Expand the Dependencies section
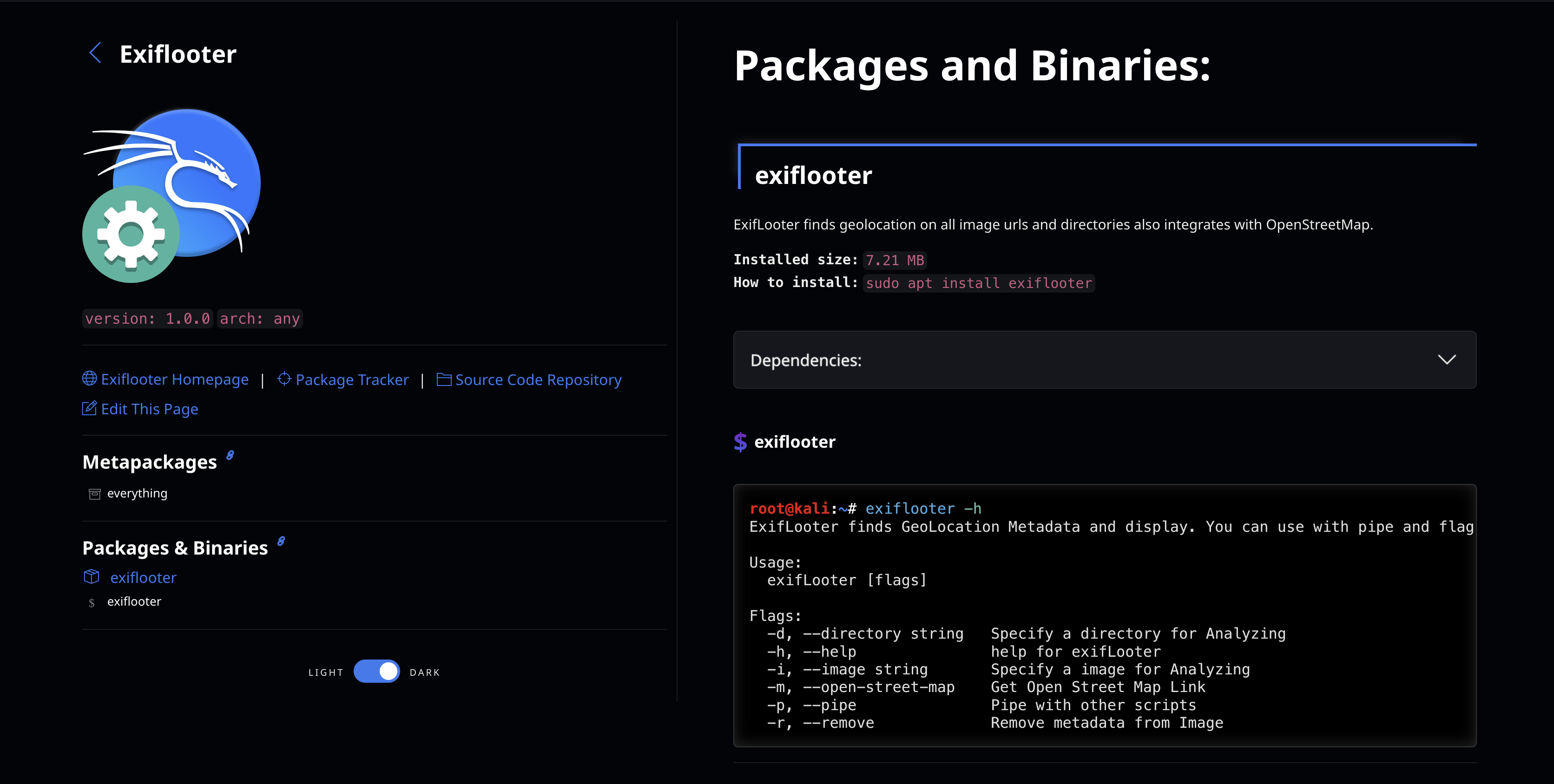Viewport: 1554px width, 784px height. pyautogui.click(x=1105, y=359)
